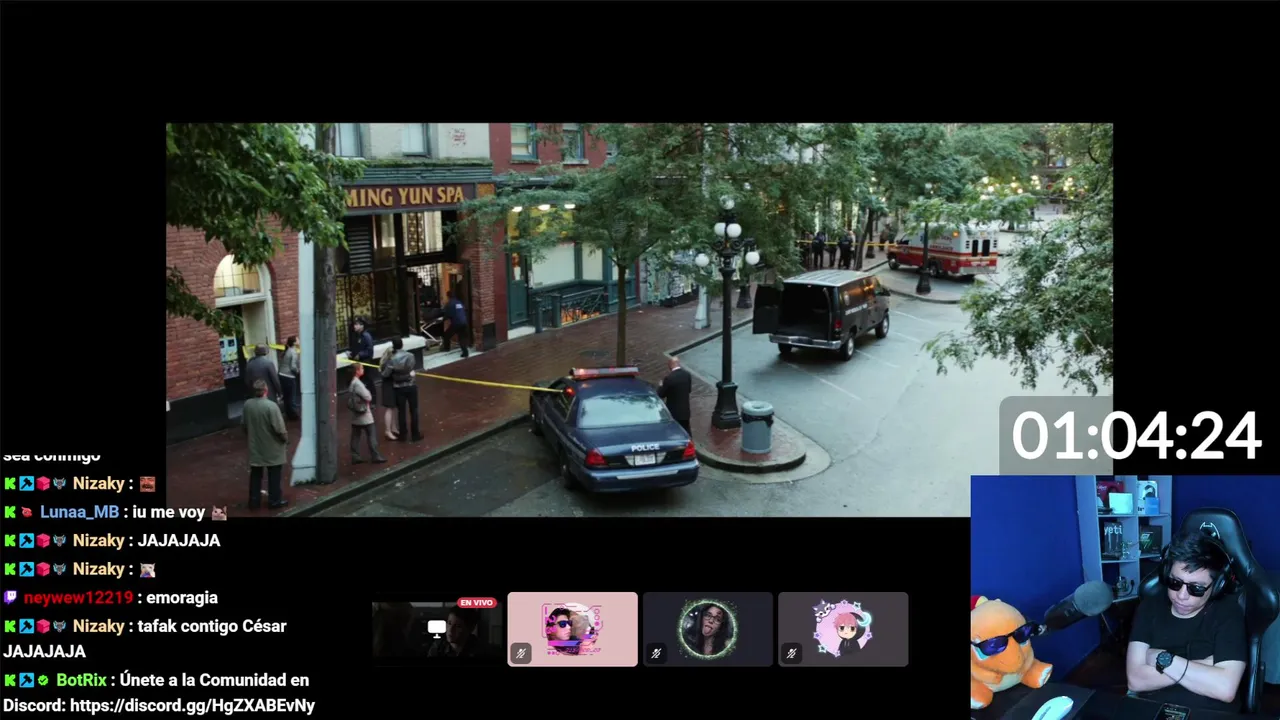Image resolution: width=1280 pixels, height=720 pixels.
Task: Click the Kick badge next to Lunaa_MB
Action: coord(10,512)
